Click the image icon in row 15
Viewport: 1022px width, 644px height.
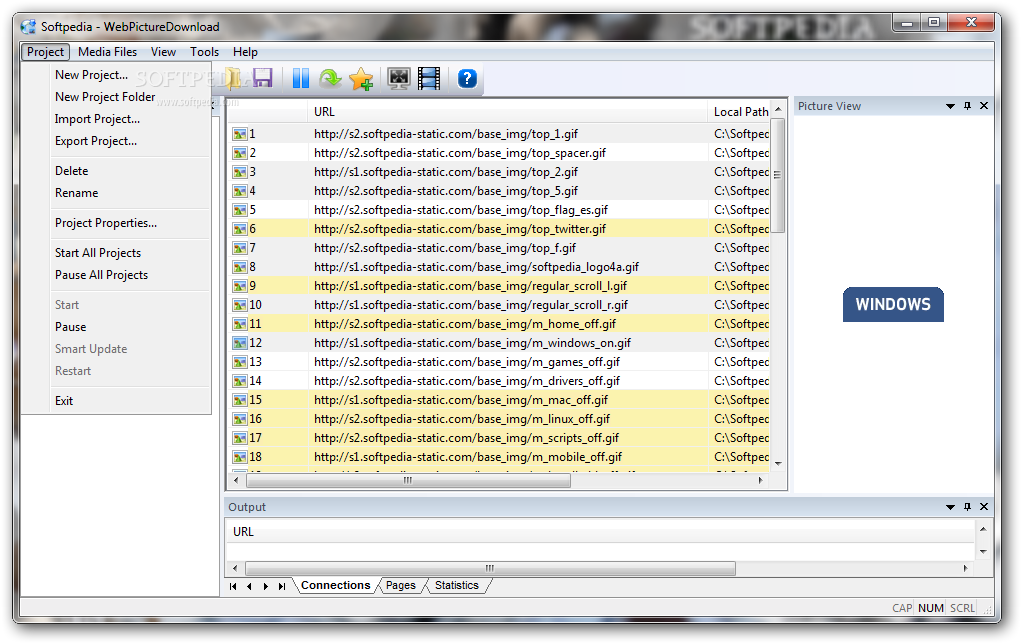240,400
